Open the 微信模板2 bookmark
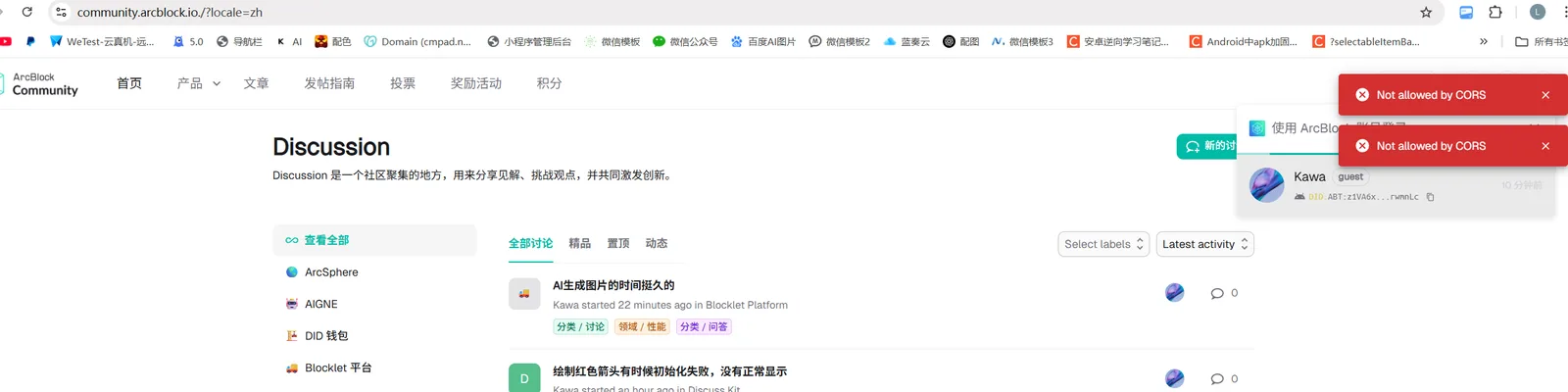 coord(840,41)
